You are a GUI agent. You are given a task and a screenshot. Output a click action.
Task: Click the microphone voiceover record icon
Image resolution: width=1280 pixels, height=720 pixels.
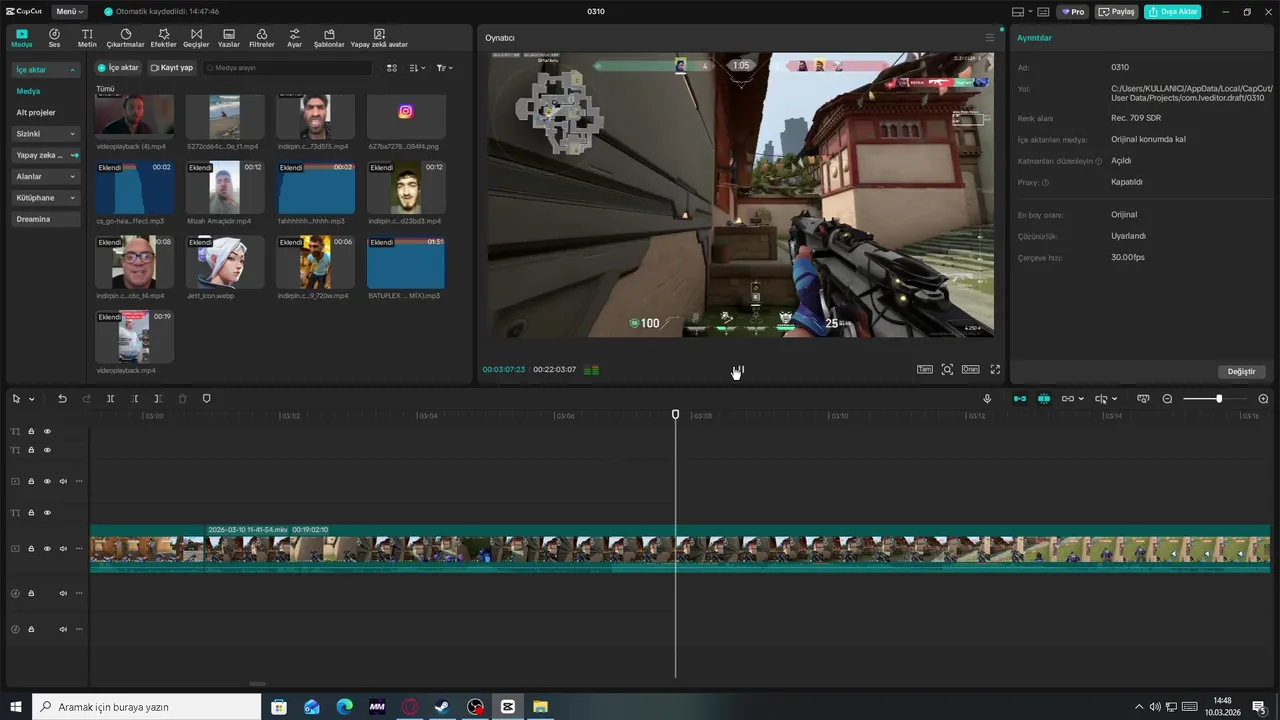(x=987, y=399)
